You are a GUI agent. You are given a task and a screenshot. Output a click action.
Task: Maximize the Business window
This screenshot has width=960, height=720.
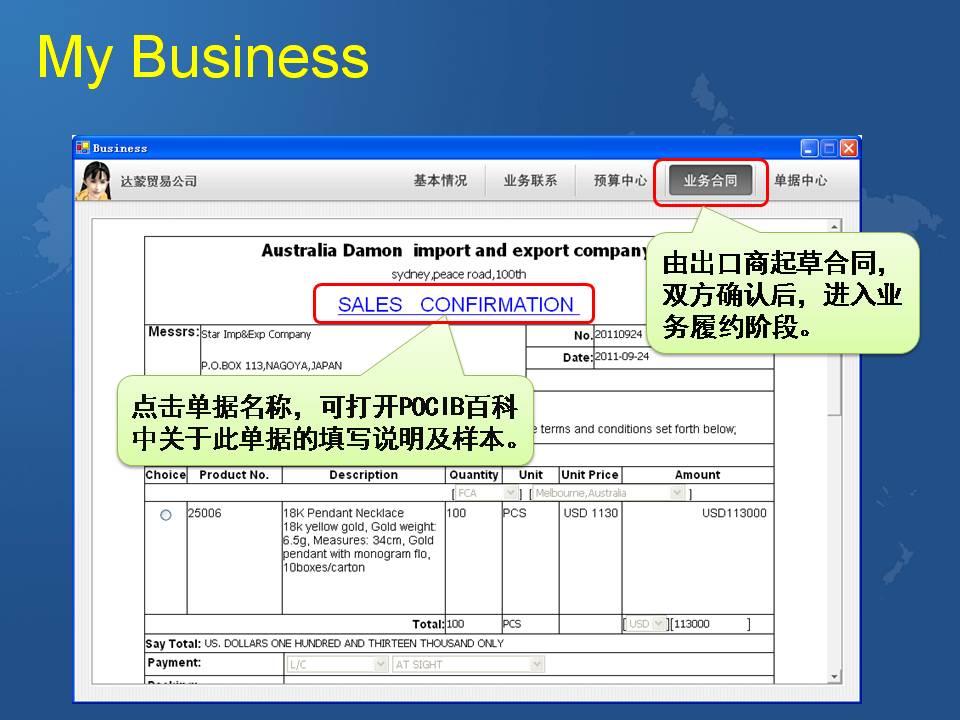click(829, 148)
